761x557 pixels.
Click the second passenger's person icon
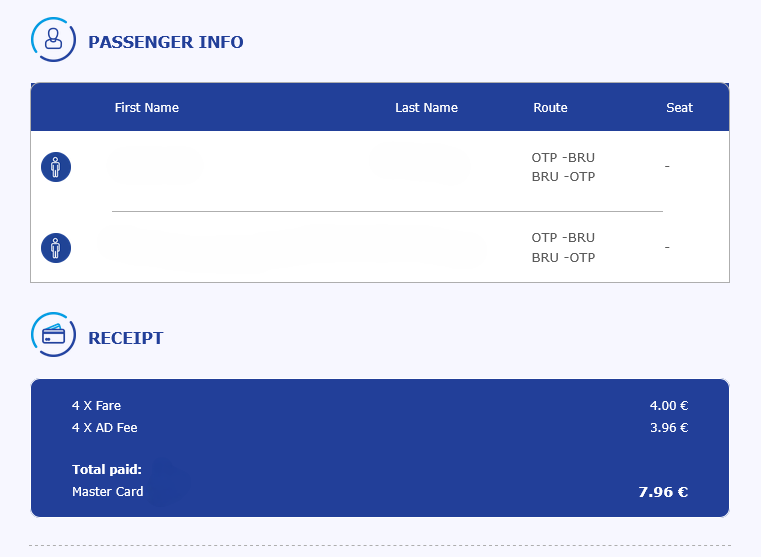click(56, 247)
